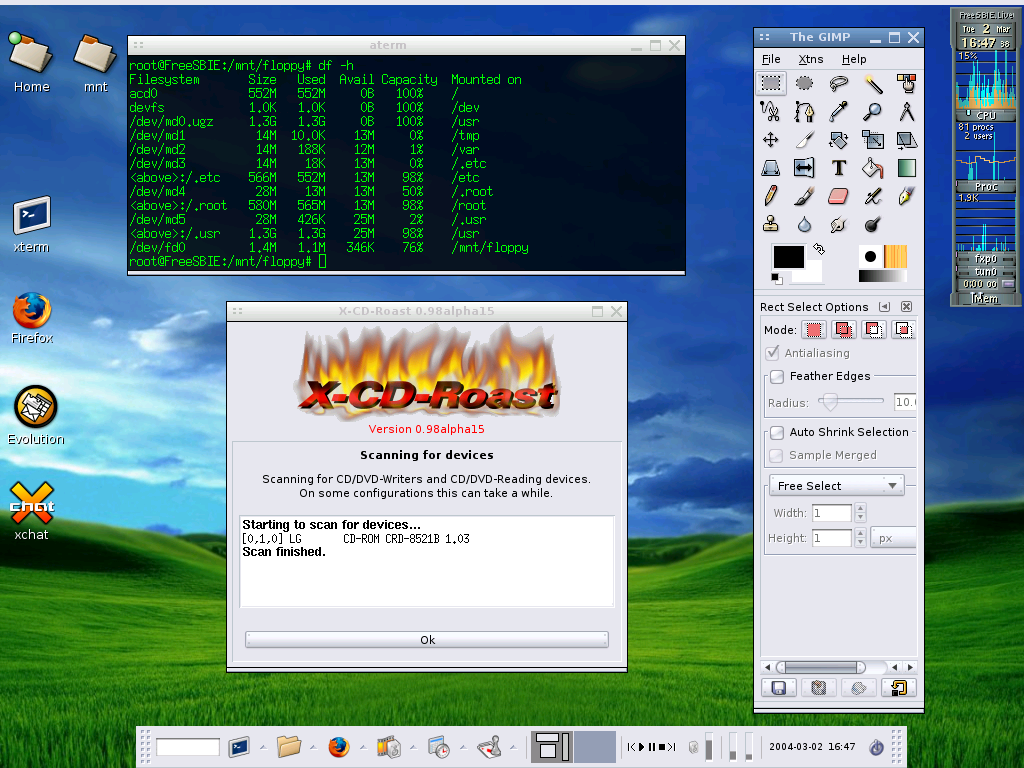This screenshot has height=768, width=1024.
Task: Toggle the Antialiasing checkbox
Action: [773, 353]
